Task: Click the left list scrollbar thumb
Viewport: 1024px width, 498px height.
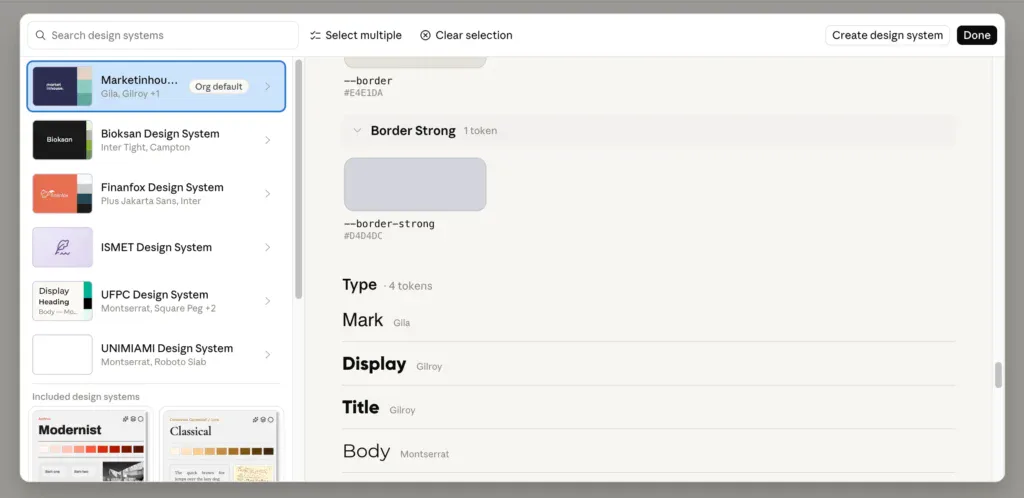Action: coord(299,179)
